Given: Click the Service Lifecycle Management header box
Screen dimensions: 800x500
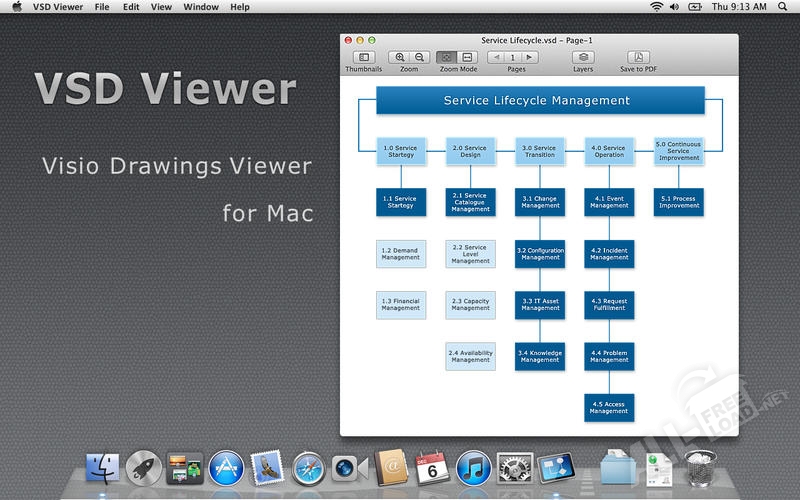Looking at the screenshot, I should [x=537, y=100].
